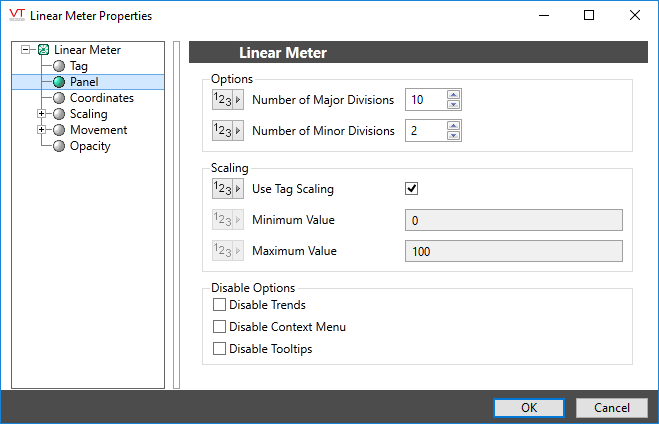This screenshot has width=659, height=424.
Task: Click the data source icon beside Use Tag Scaling
Action: coord(228,188)
